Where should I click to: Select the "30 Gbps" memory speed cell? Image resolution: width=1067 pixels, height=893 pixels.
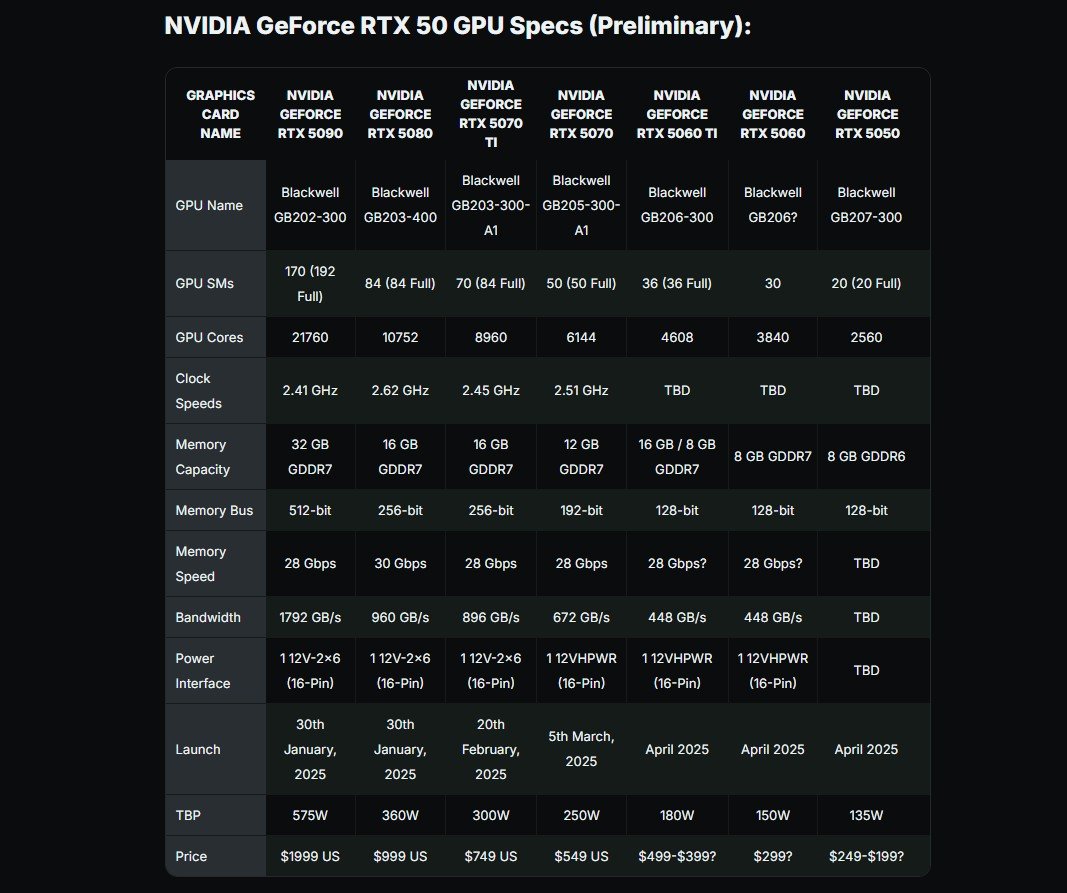[400, 563]
